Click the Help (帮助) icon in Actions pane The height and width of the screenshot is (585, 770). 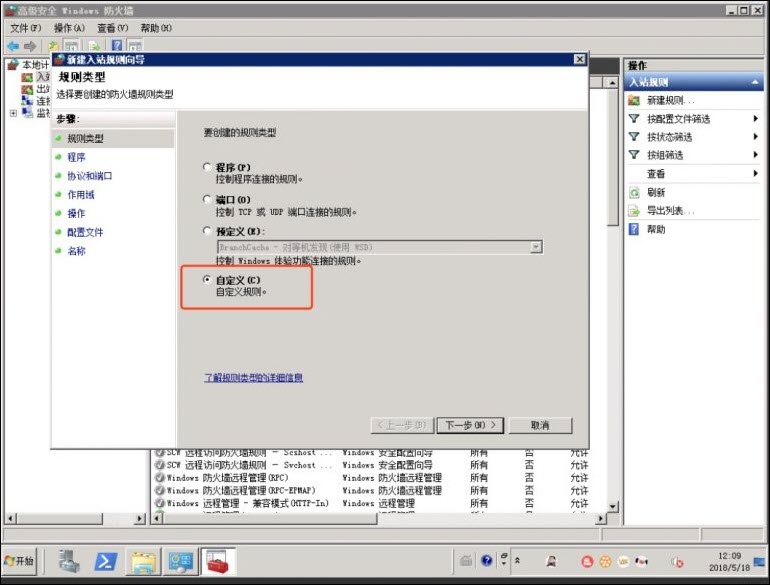pyautogui.click(x=634, y=229)
